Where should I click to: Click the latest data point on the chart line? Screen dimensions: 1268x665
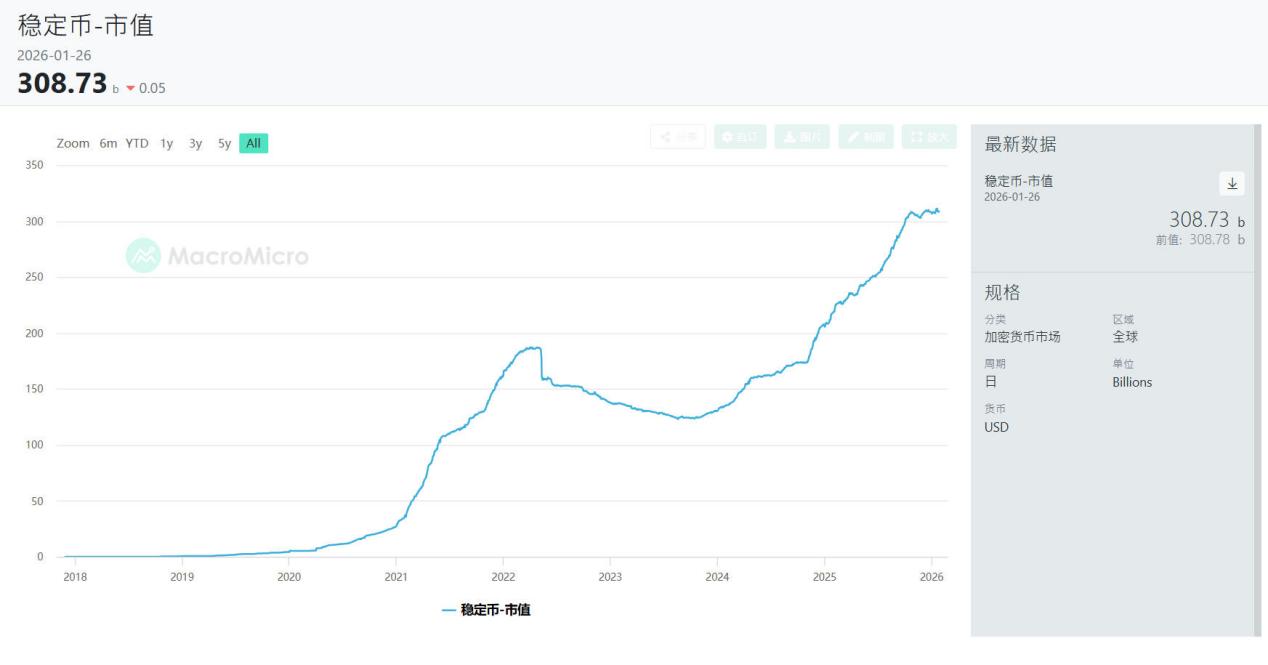(937, 211)
